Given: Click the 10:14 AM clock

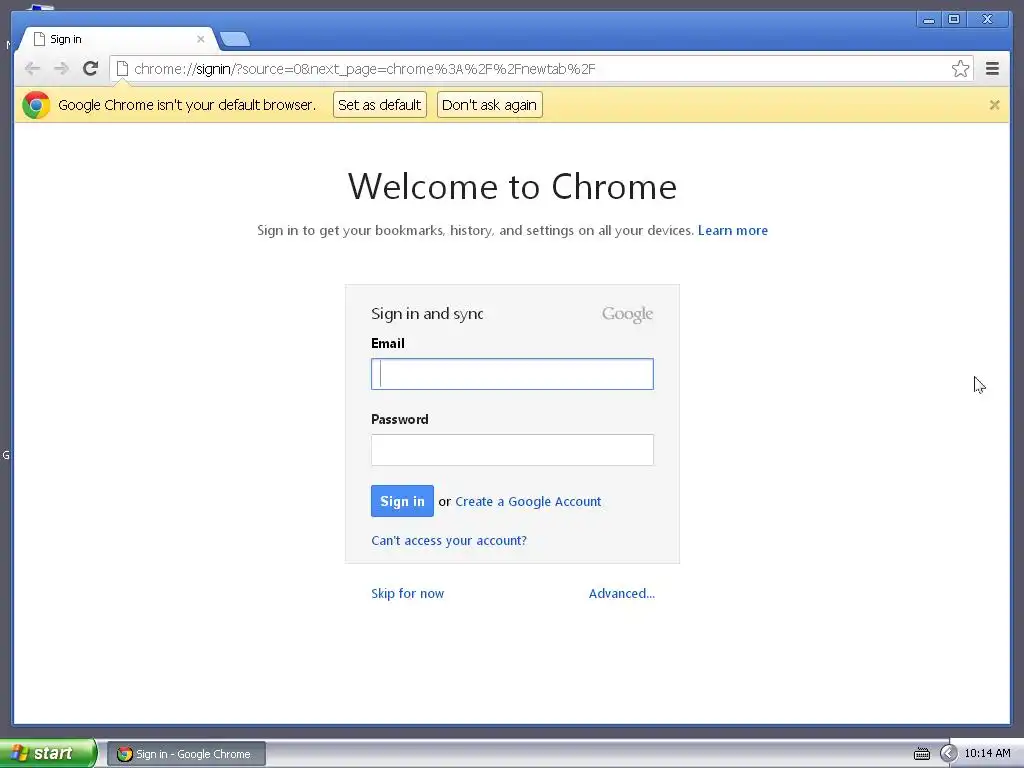Looking at the screenshot, I should coord(987,753).
